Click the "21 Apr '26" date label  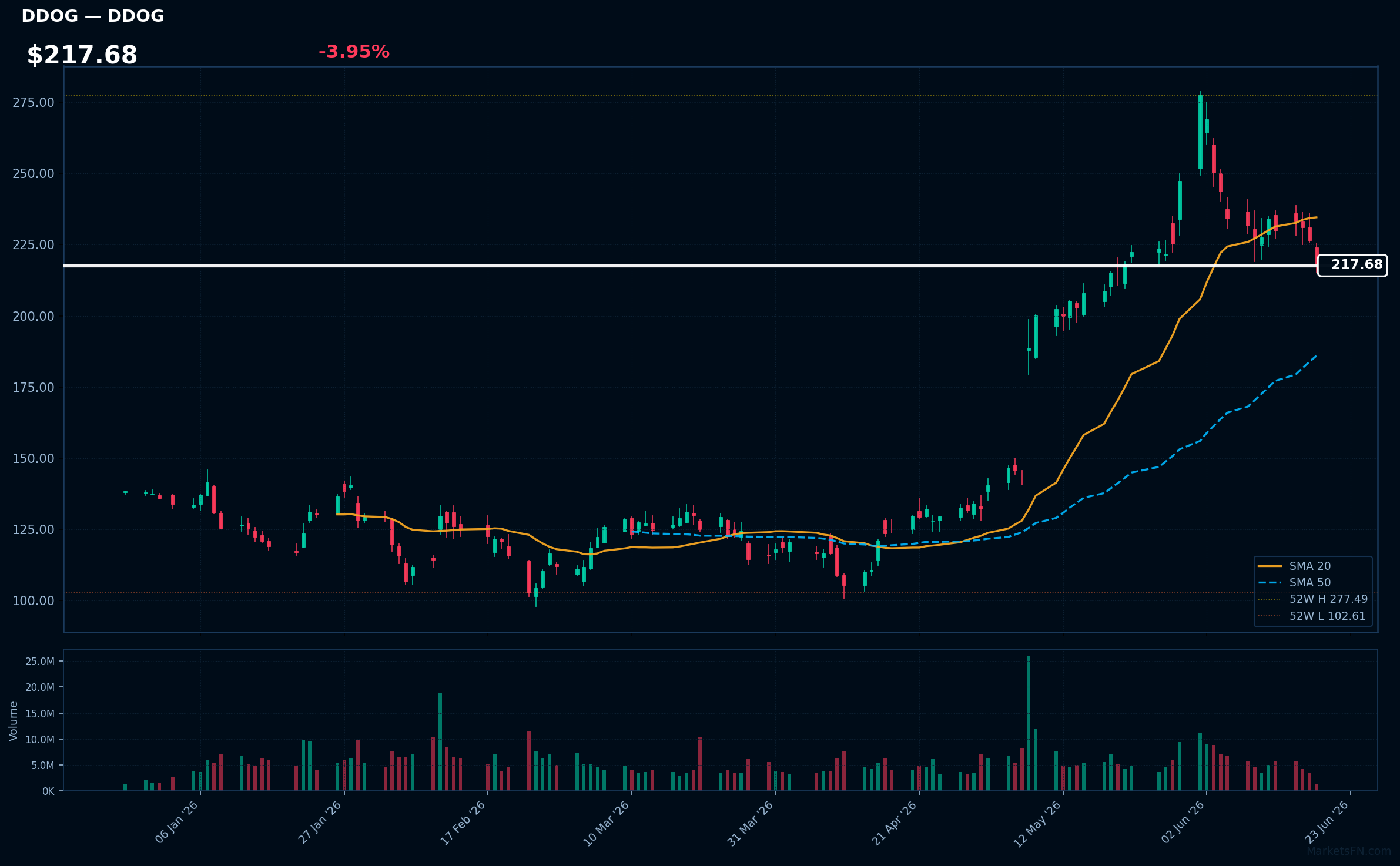894,823
